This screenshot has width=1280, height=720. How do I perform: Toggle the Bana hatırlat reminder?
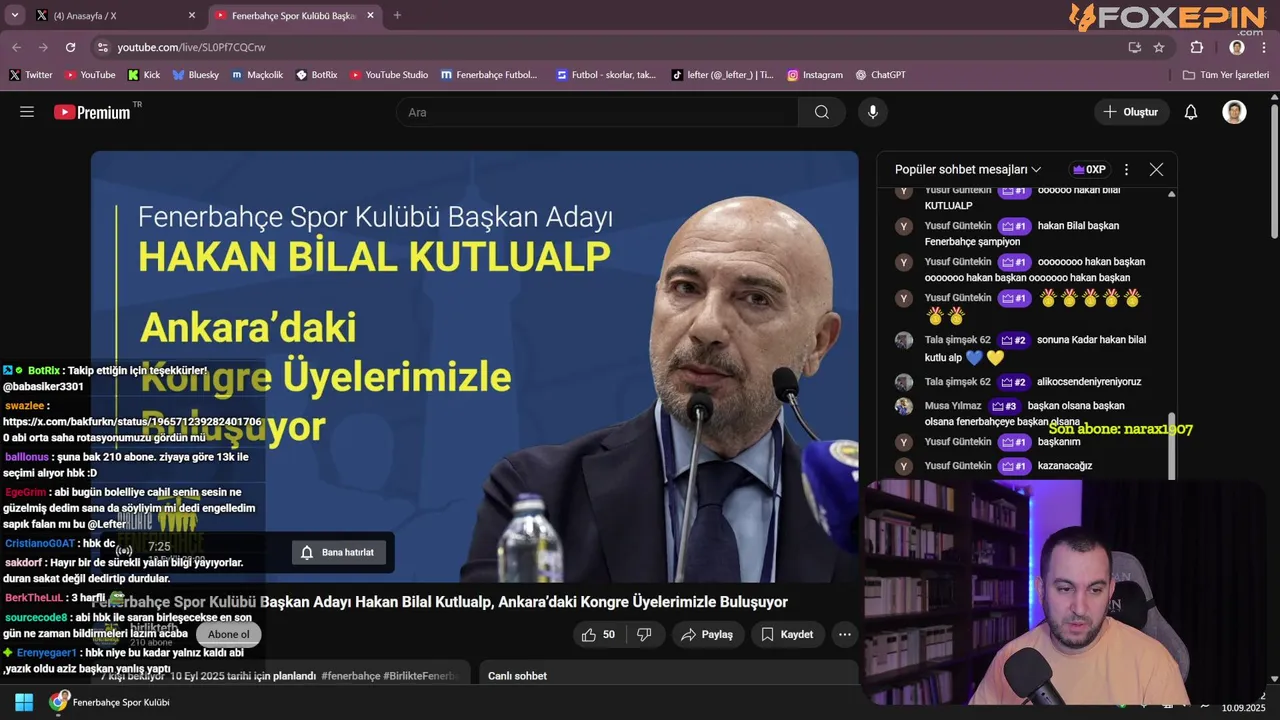tap(338, 552)
